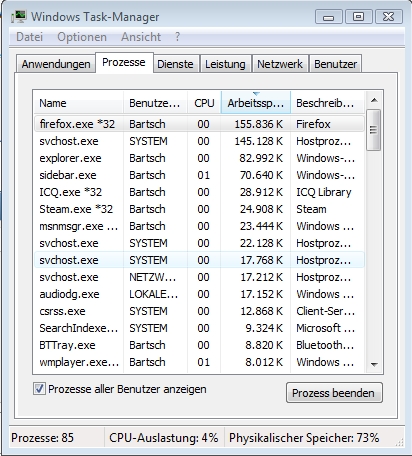Viewport: 412px width, 456px height.
Task: Switch to the Dienste tab
Action: click(x=175, y=64)
